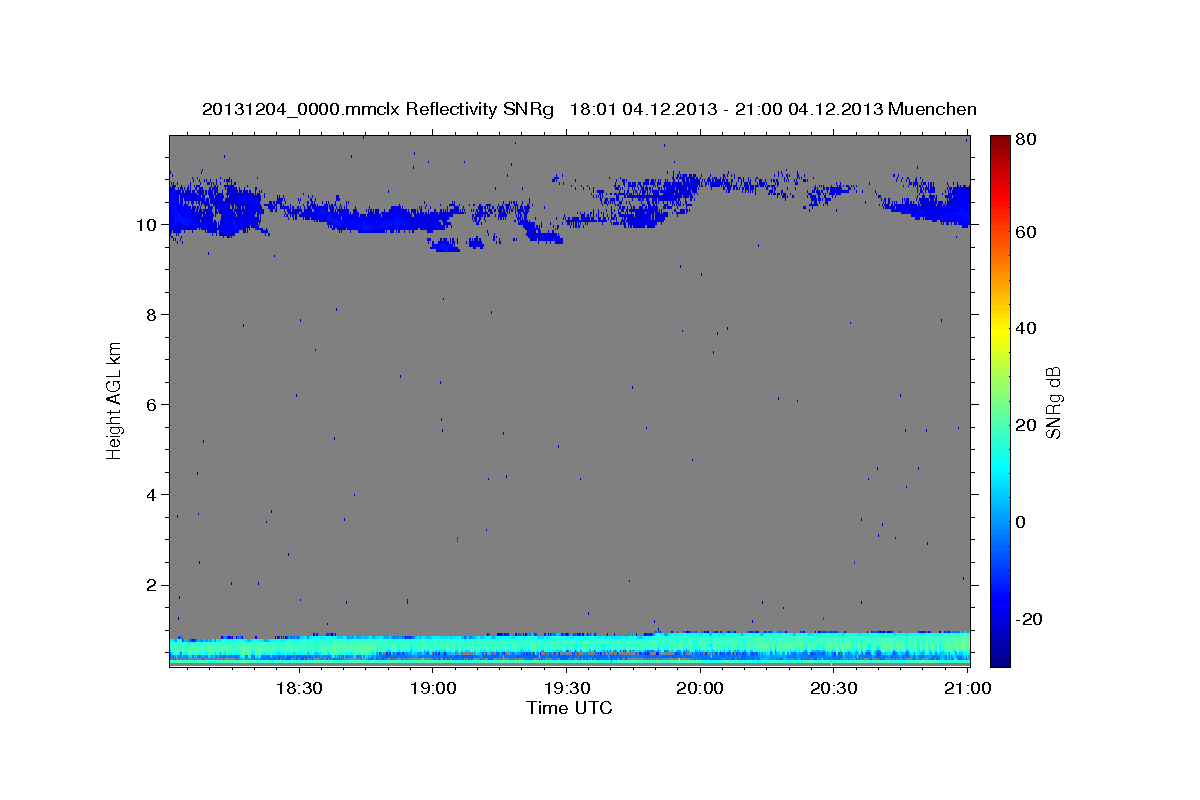Screen dimensions: 1200x800
Task: Click the colorbar value 40
Action: [x=1026, y=328]
